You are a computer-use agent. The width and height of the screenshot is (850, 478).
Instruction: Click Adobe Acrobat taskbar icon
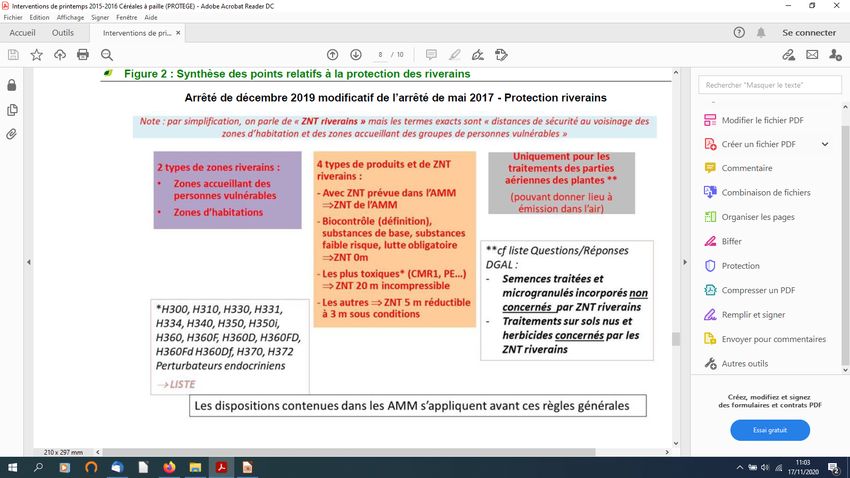pyautogui.click(x=221, y=467)
